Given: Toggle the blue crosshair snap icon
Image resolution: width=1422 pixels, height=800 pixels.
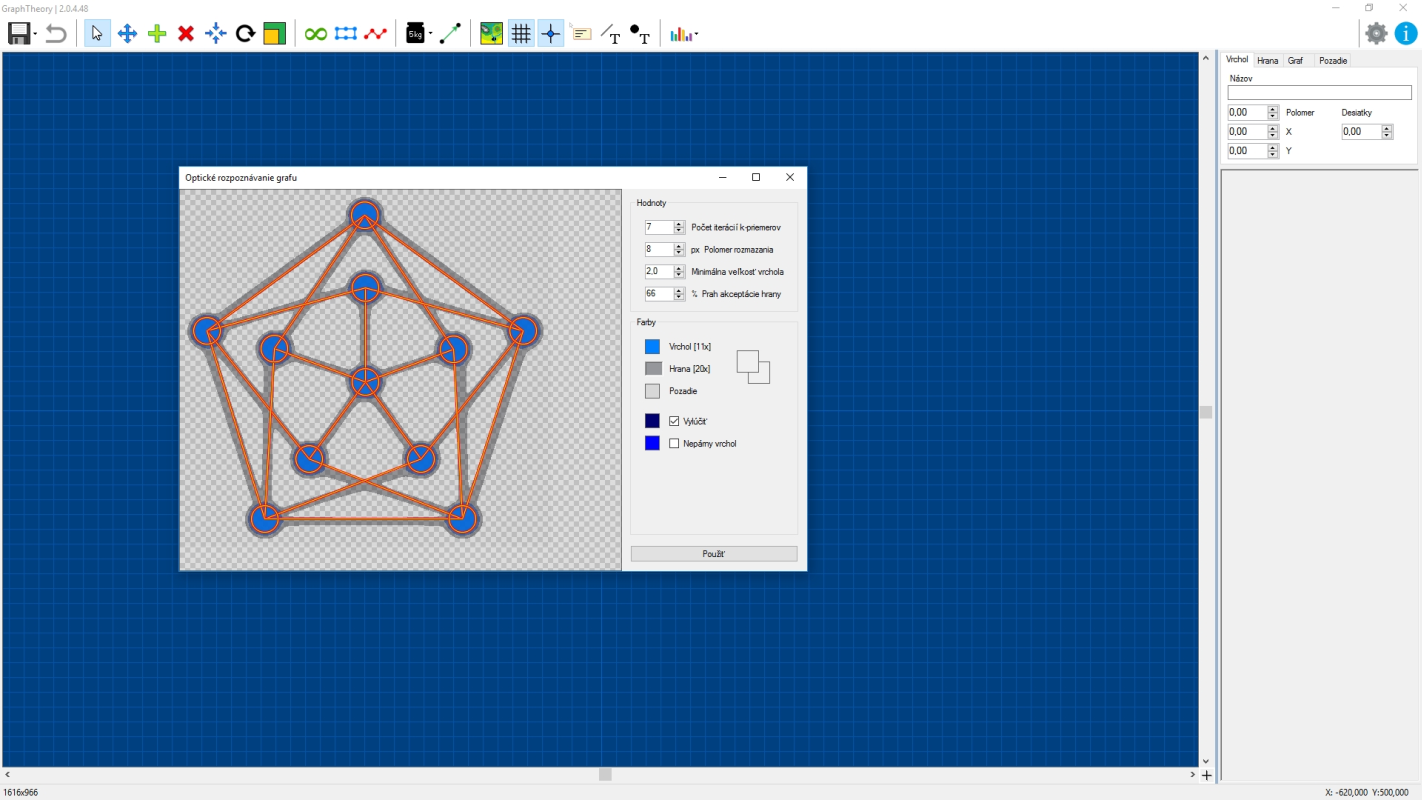Looking at the screenshot, I should (x=551, y=34).
